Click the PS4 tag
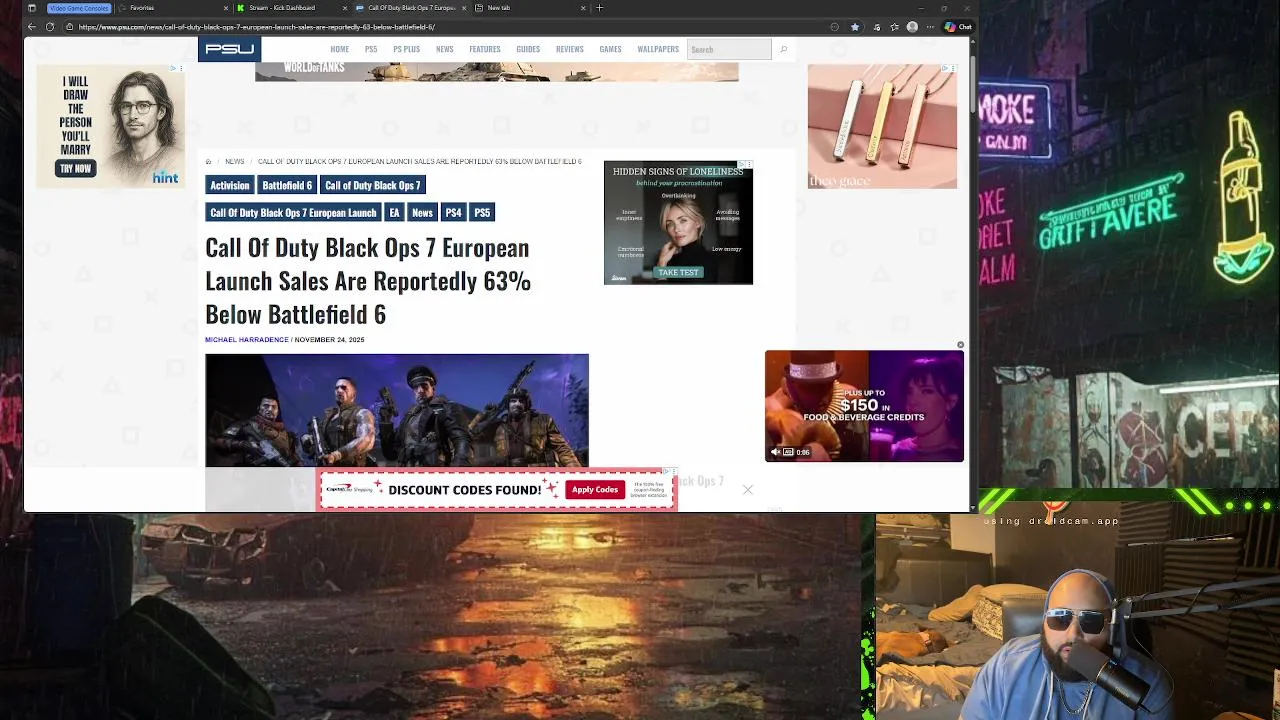The width and height of the screenshot is (1280, 720). tap(453, 212)
